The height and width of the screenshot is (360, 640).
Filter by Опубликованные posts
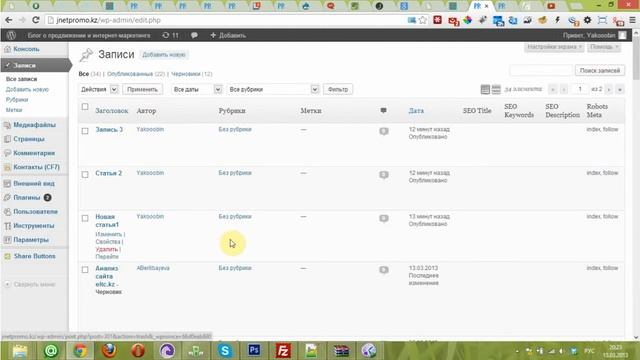130,74
